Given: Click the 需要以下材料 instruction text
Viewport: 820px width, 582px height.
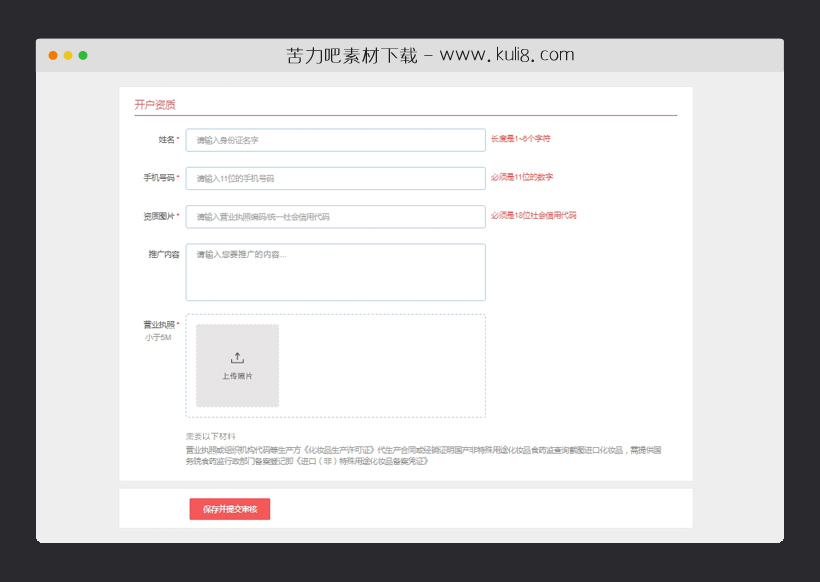Looking at the screenshot, I should (x=210, y=435).
